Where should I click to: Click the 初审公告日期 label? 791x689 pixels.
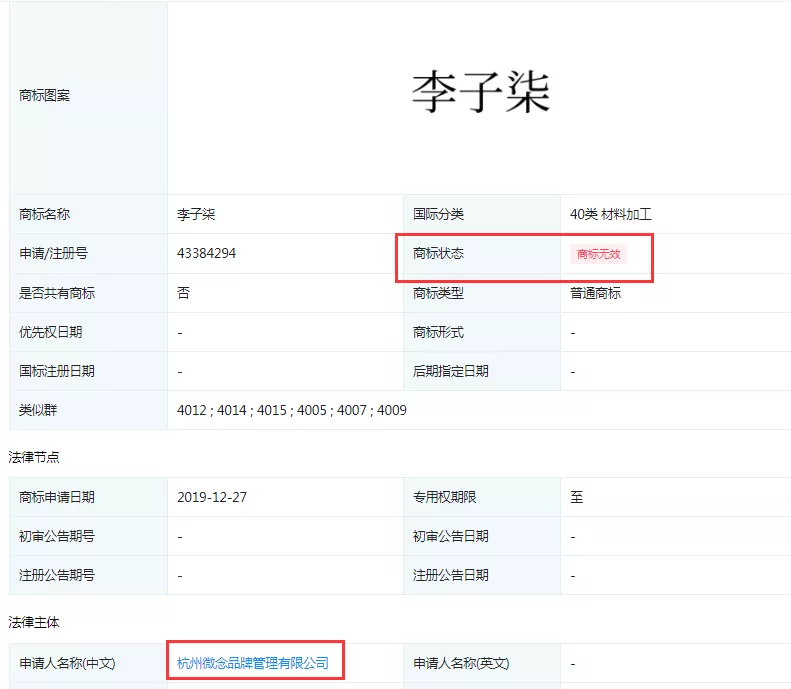click(450, 536)
